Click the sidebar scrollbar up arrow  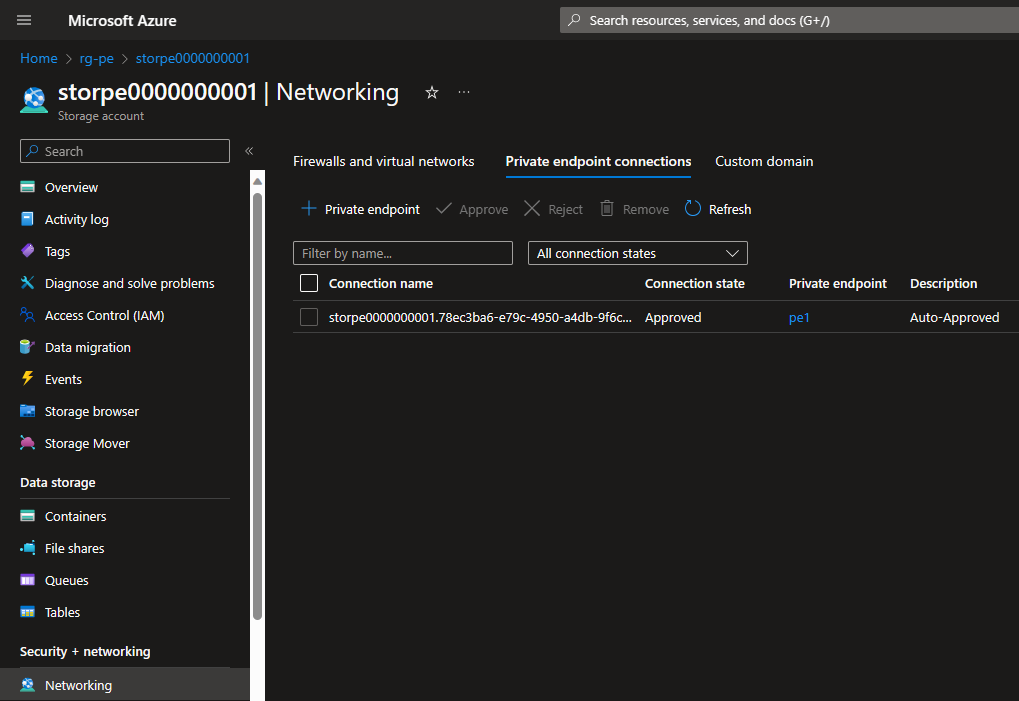click(257, 181)
